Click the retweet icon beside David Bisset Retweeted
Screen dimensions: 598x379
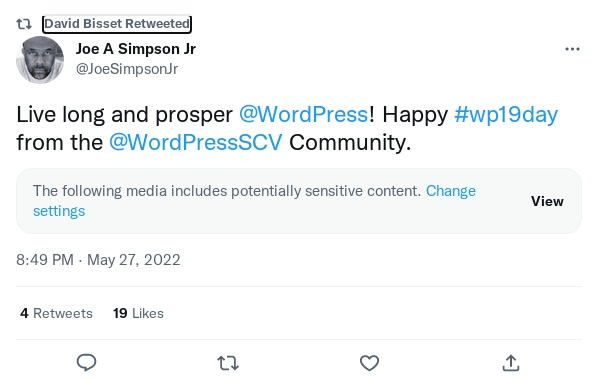click(x=24, y=24)
